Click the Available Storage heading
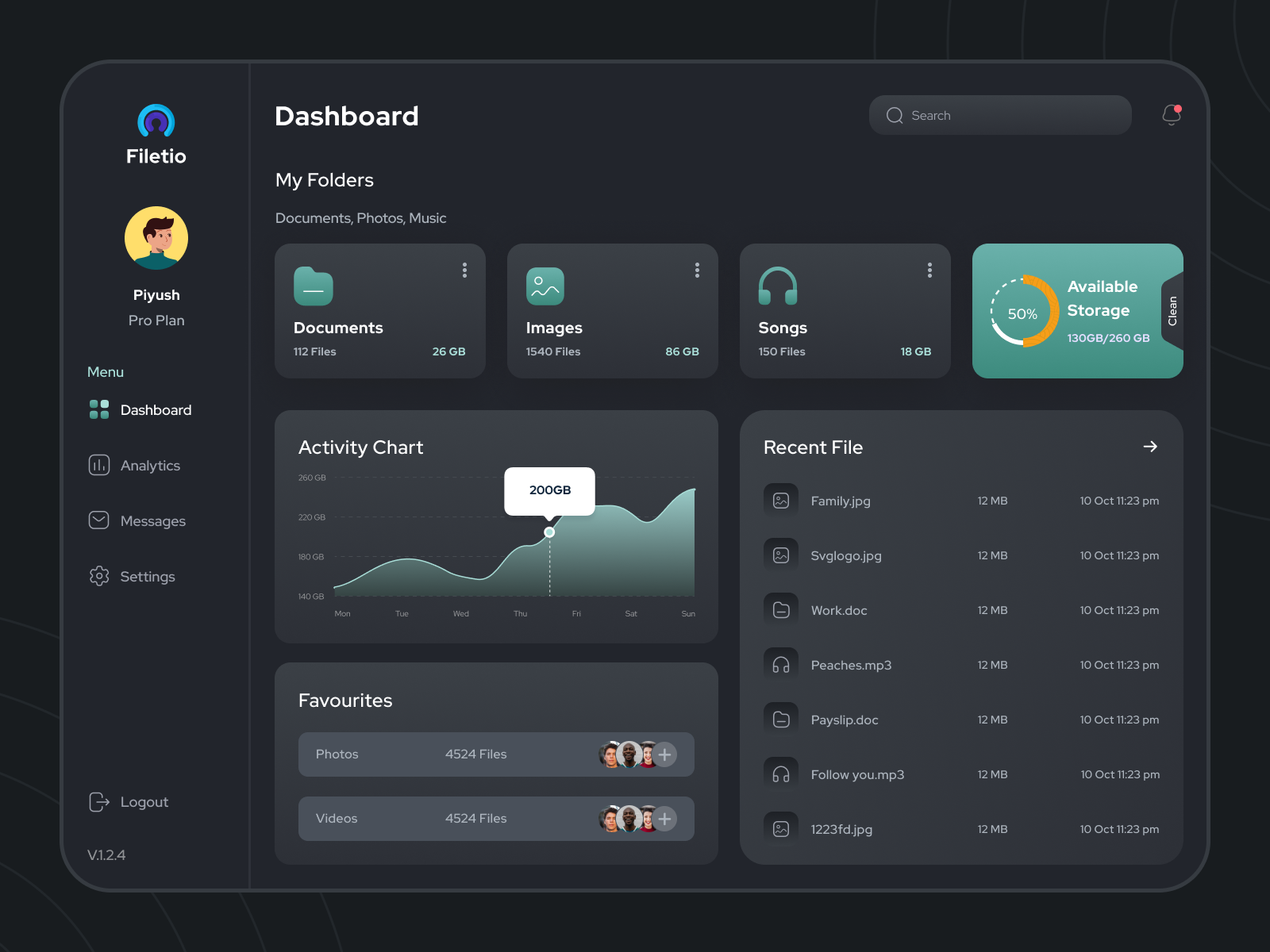Image resolution: width=1270 pixels, height=952 pixels. click(x=1103, y=298)
